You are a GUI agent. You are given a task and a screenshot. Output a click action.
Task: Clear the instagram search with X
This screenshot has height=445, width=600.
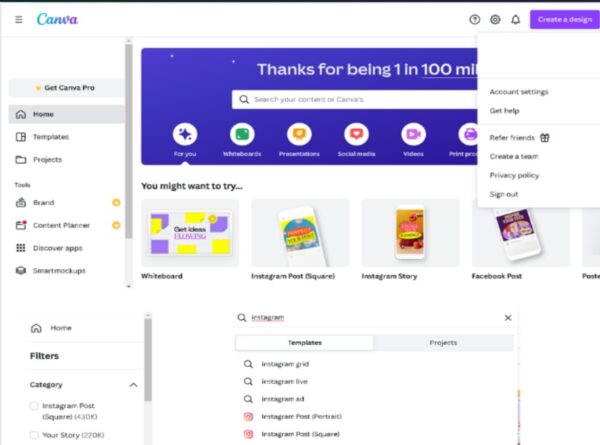[x=507, y=318]
